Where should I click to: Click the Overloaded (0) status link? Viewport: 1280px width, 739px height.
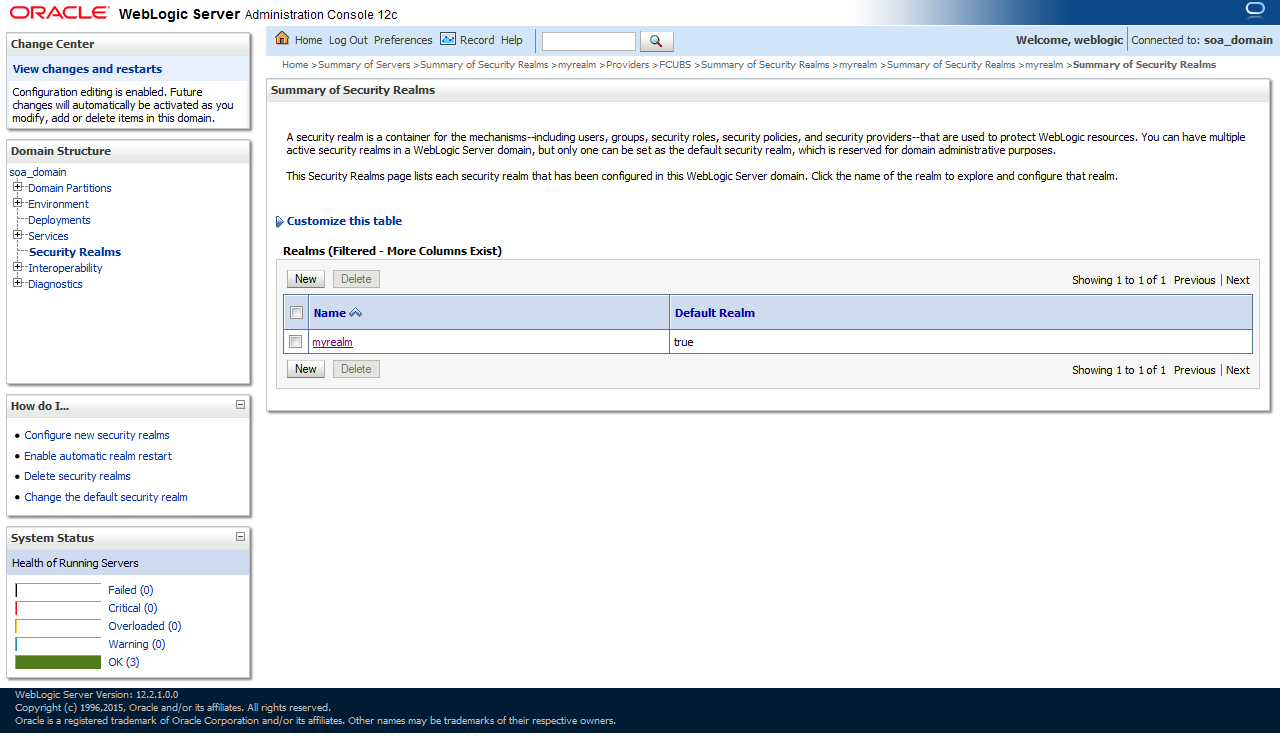tap(145, 626)
